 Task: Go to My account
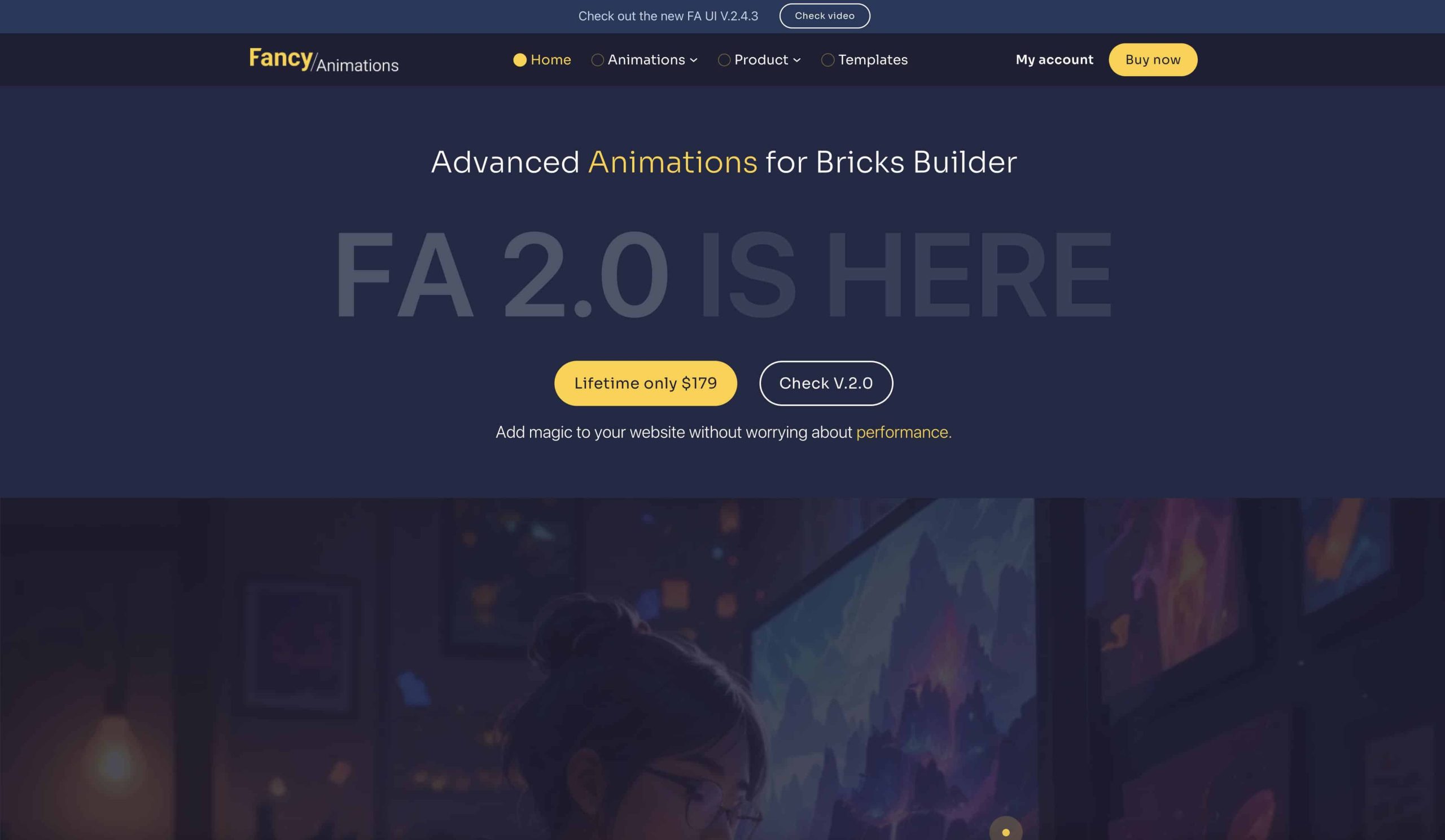click(x=1054, y=60)
